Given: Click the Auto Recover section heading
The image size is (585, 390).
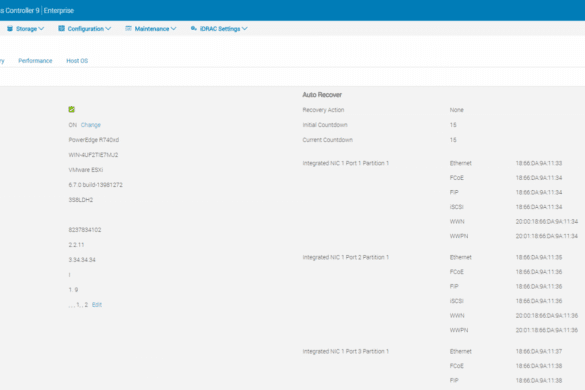Looking at the screenshot, I should point(322,95).
